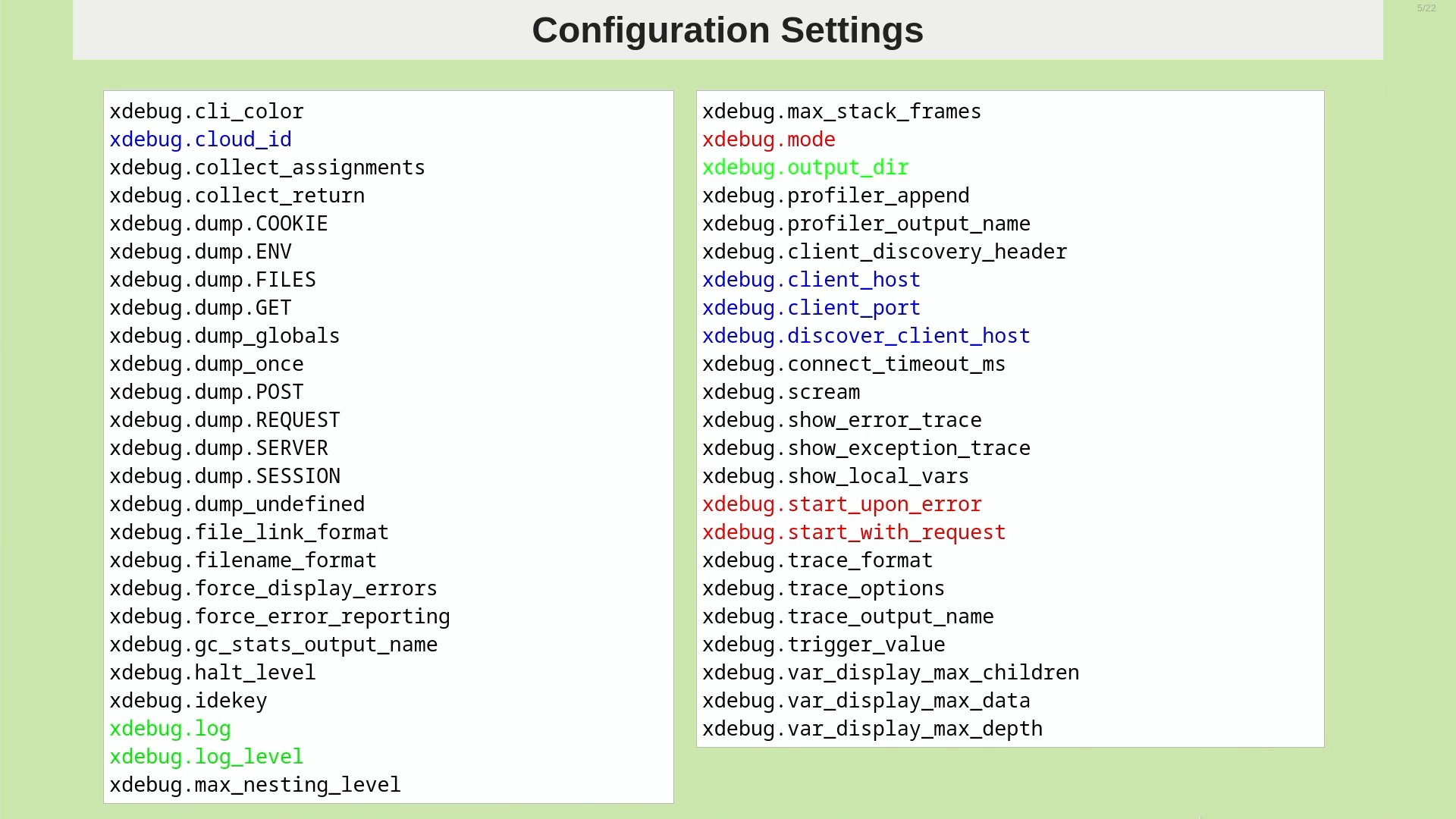This screenshot has height=819, width=1456.
Task: Select the xdebug.output_dir green entry
Action: pos(805,168)
